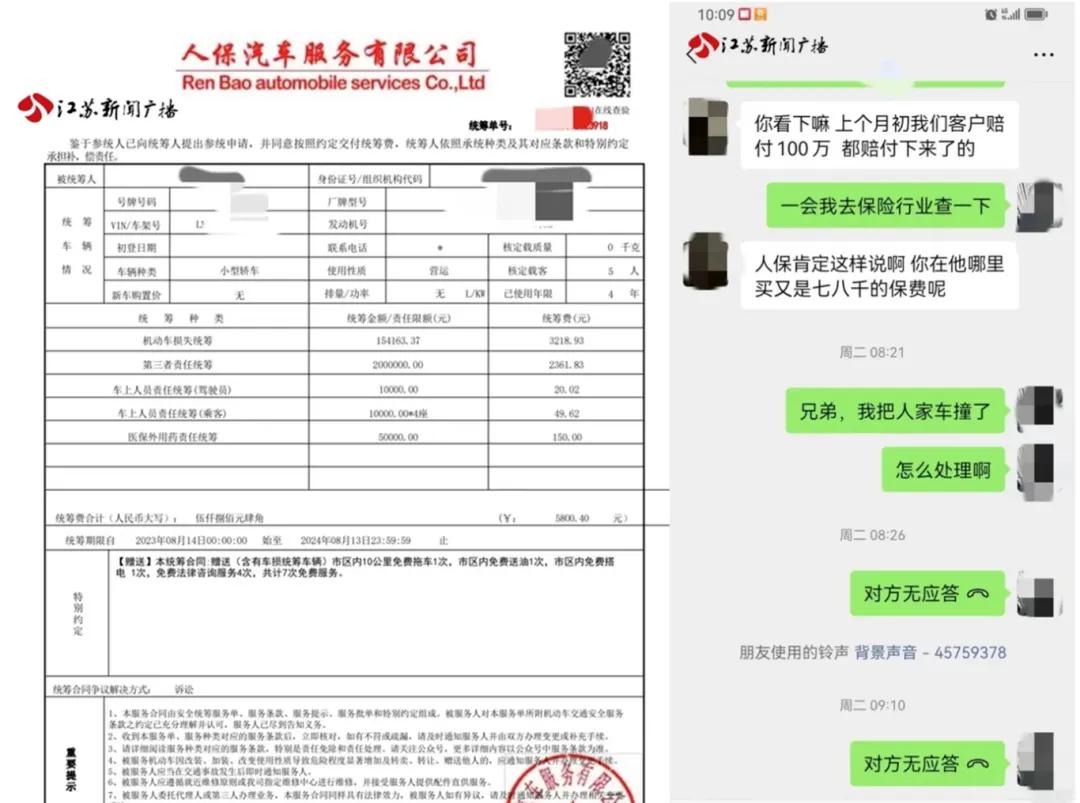Tap missed call 对方无应答 under 周二 09:10
Viewport: 1080px width, 803px height.
(x=926, y=763)
